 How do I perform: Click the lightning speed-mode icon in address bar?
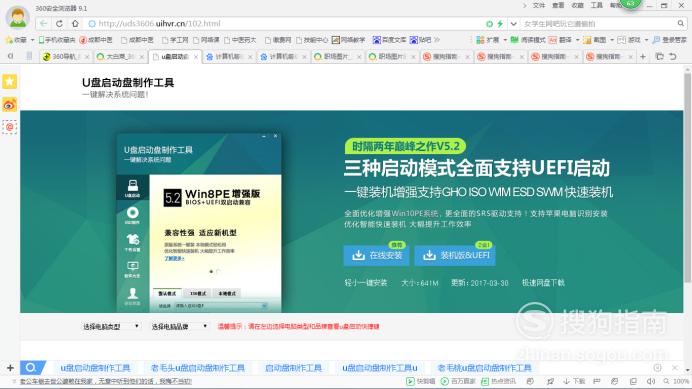click(x=500, y=24)
